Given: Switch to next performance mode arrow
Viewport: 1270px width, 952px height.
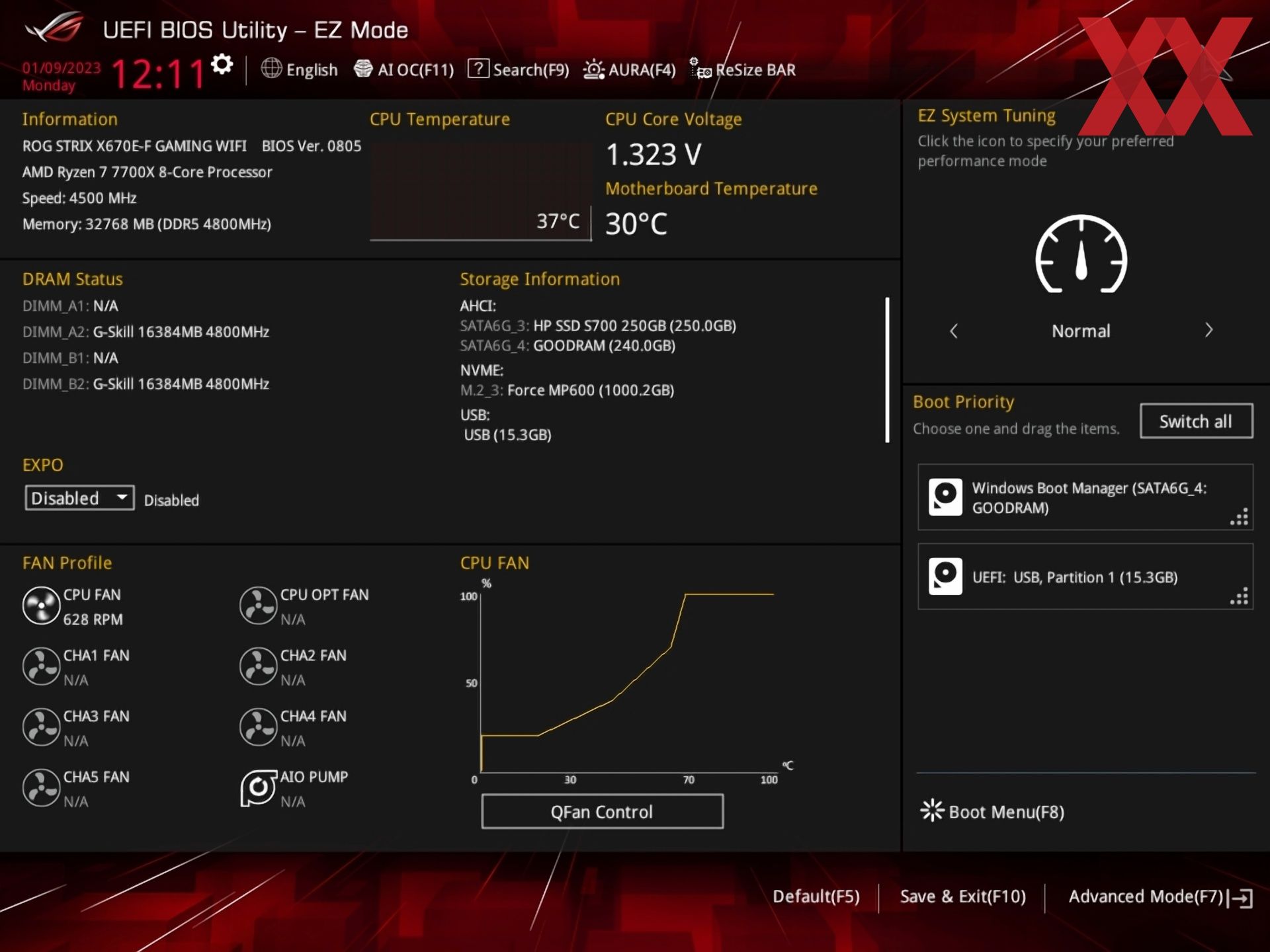Looking at the screenshot, I should [x=1208, y=330].
